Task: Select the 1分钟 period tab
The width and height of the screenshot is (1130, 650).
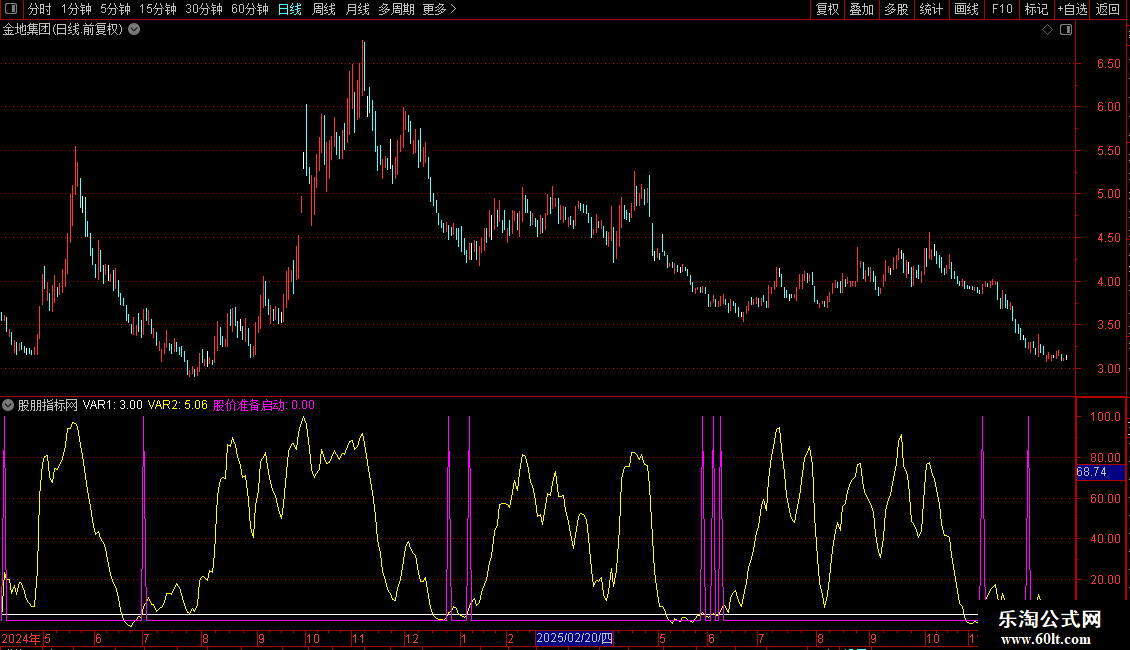Action: point(76,9)
